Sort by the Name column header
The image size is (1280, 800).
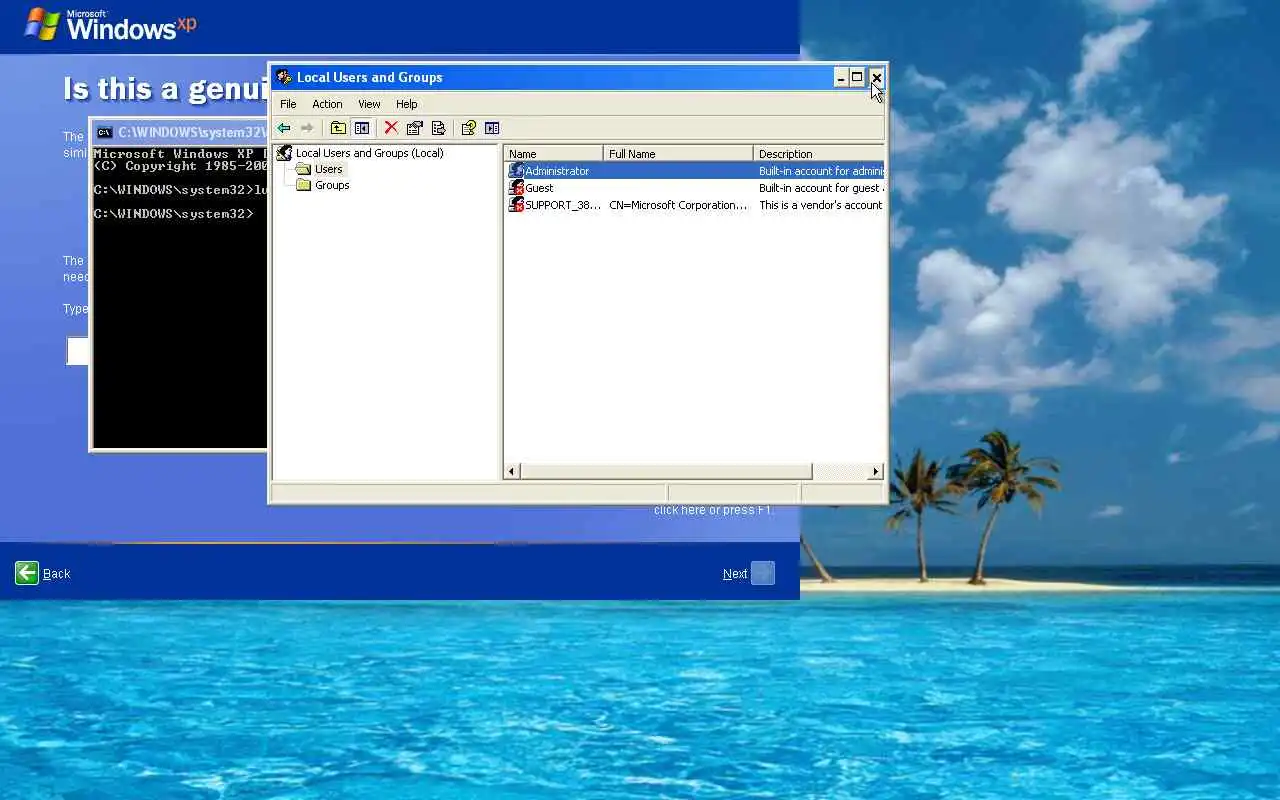coord(554,154)
